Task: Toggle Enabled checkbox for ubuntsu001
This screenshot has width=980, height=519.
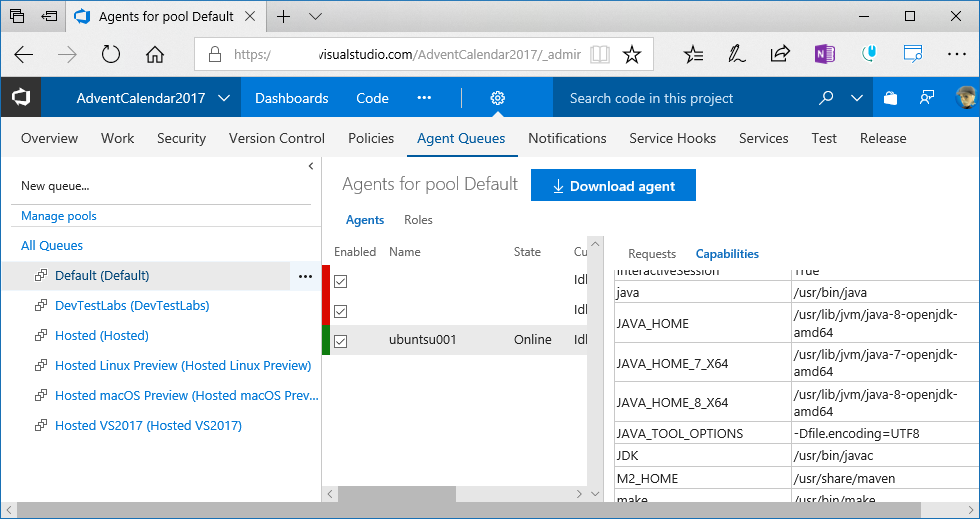Action: 341,341
